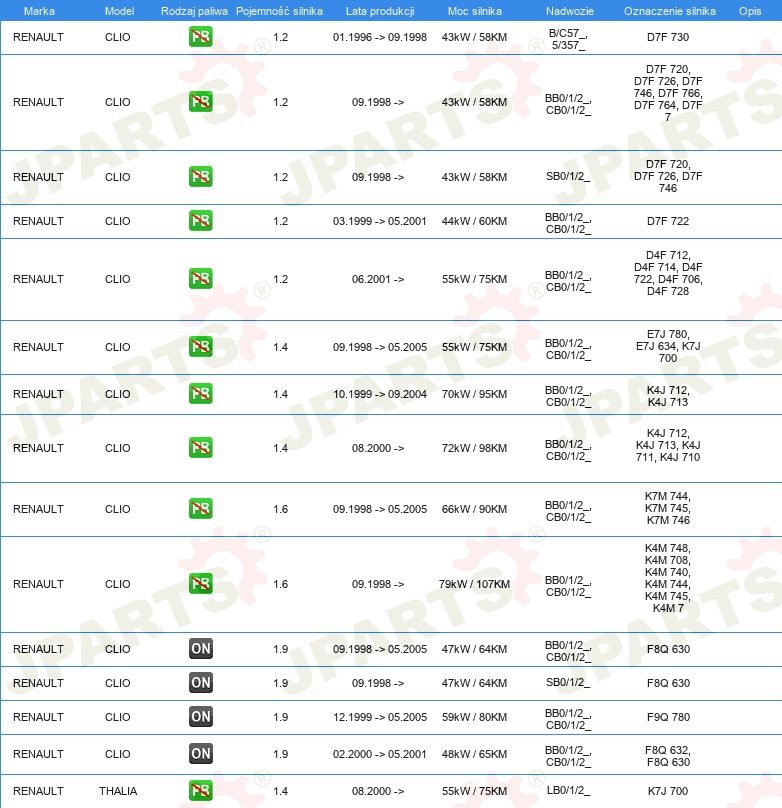Click the Oznaczenie silnika column header
The image size is (782, 808).
670,11
